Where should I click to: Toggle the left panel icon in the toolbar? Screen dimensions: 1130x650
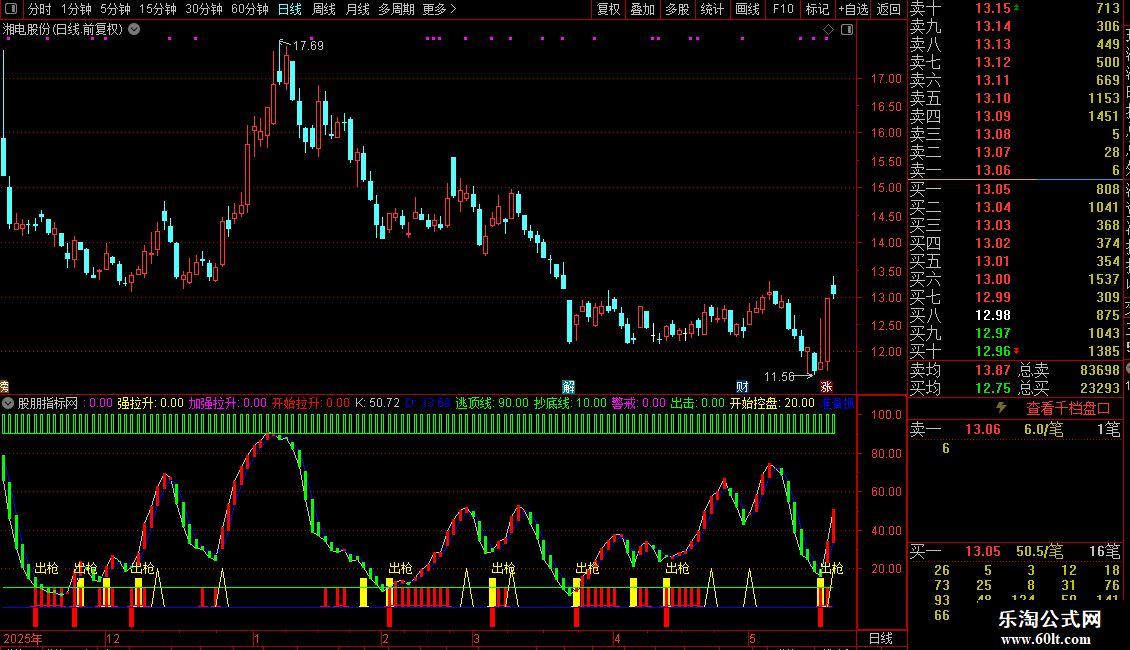[x=11, y=9]
